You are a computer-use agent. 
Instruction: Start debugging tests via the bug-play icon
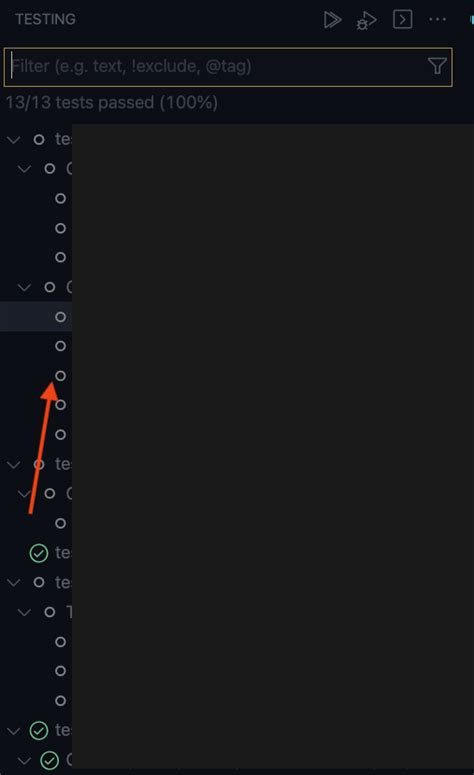click(366, 21)
